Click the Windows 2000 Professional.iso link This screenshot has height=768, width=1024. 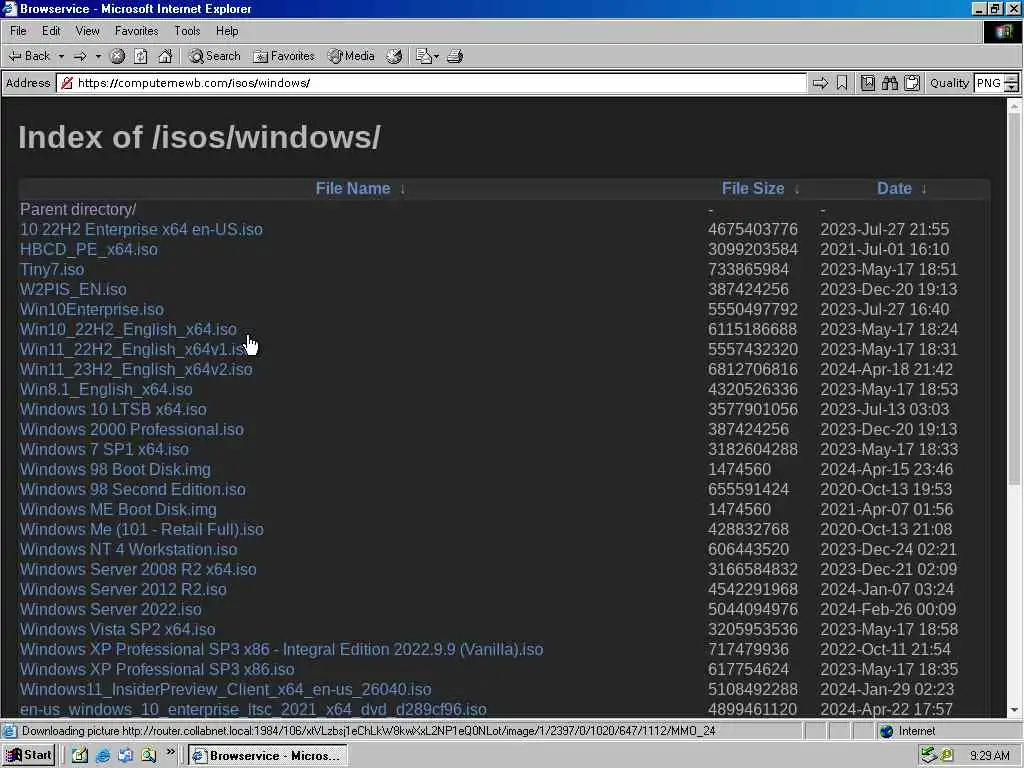click(131, 430)
